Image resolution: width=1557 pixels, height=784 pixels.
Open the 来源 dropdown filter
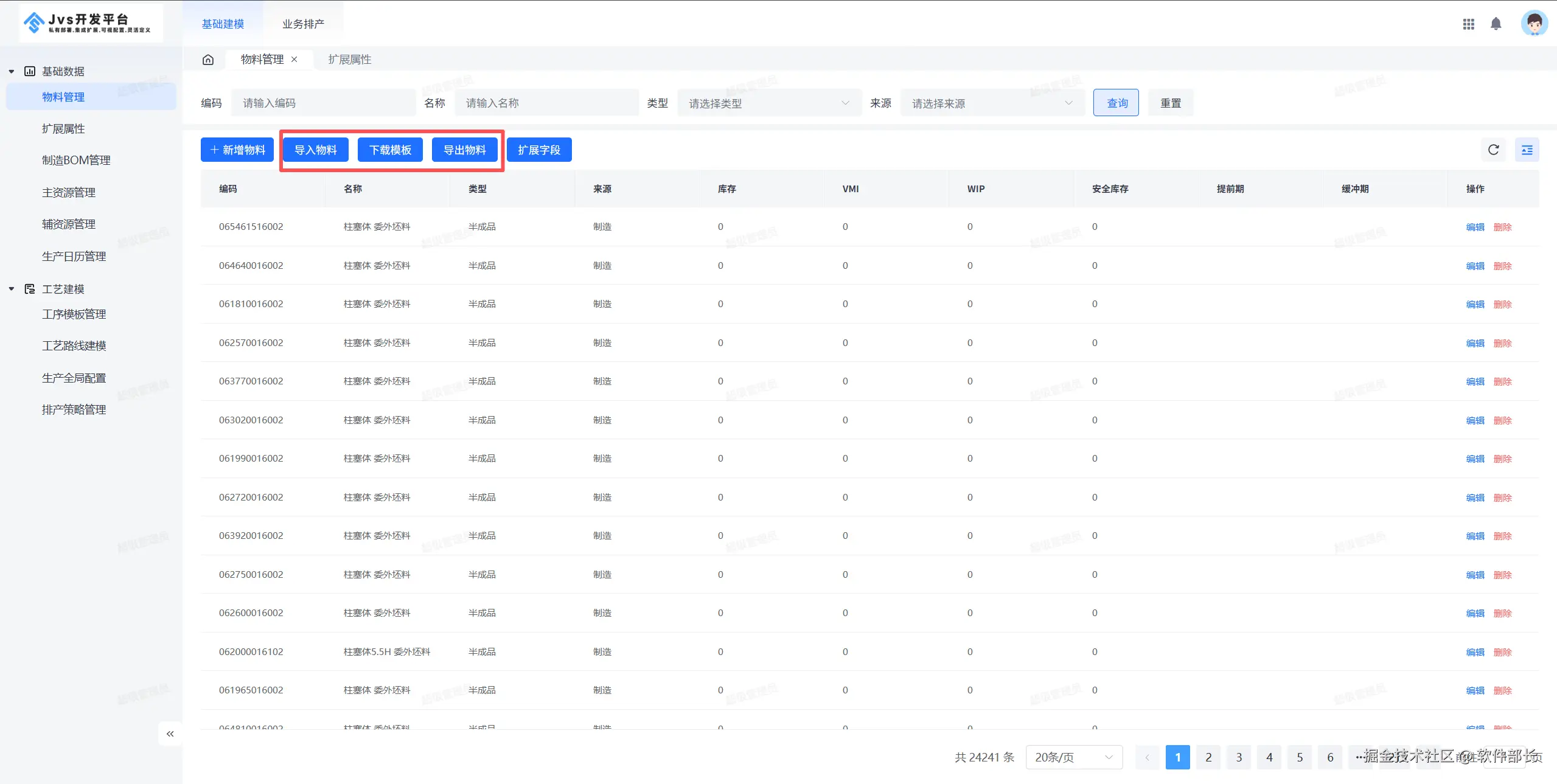992,103
